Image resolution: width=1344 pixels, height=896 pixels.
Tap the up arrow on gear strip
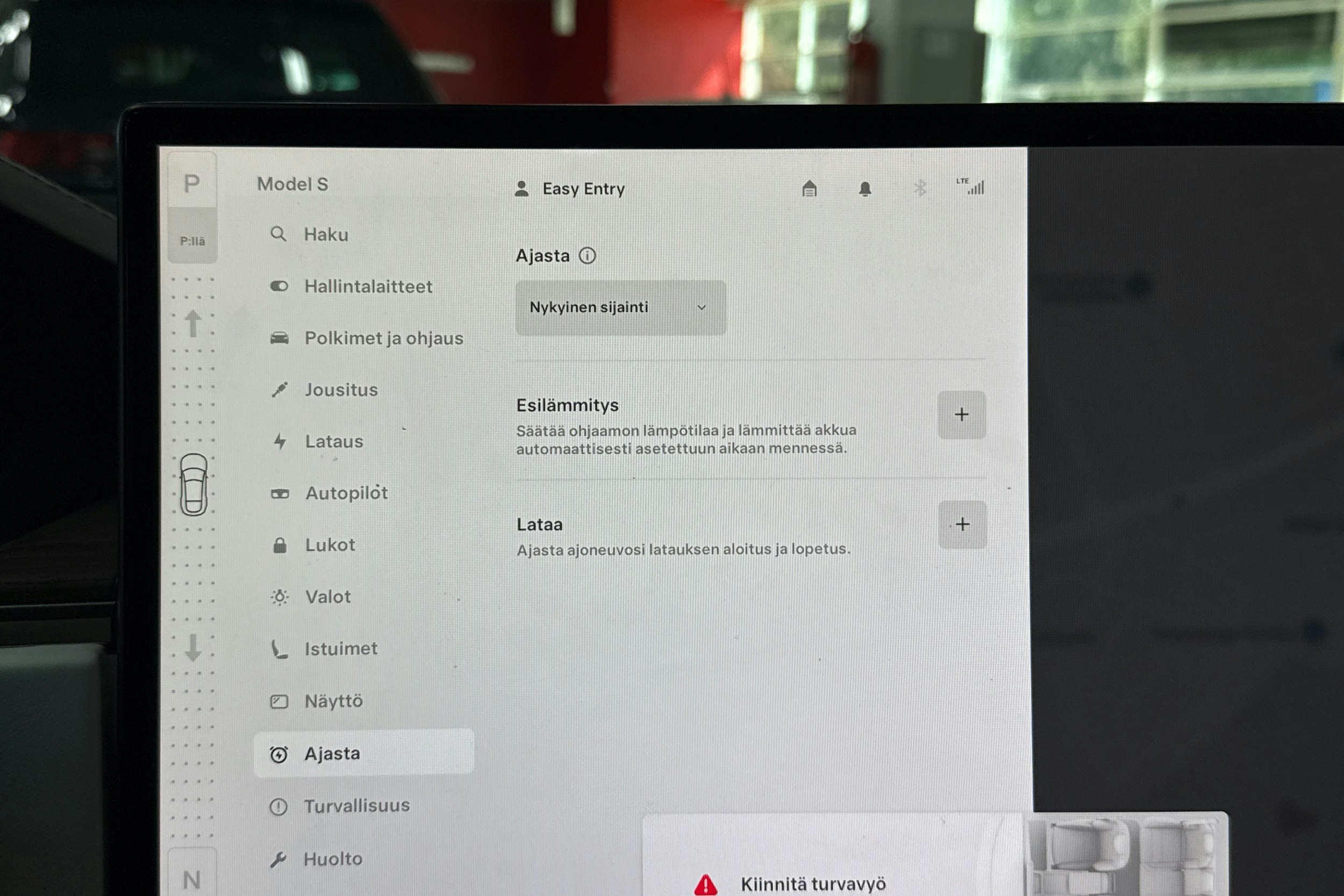tap(193, 324)
